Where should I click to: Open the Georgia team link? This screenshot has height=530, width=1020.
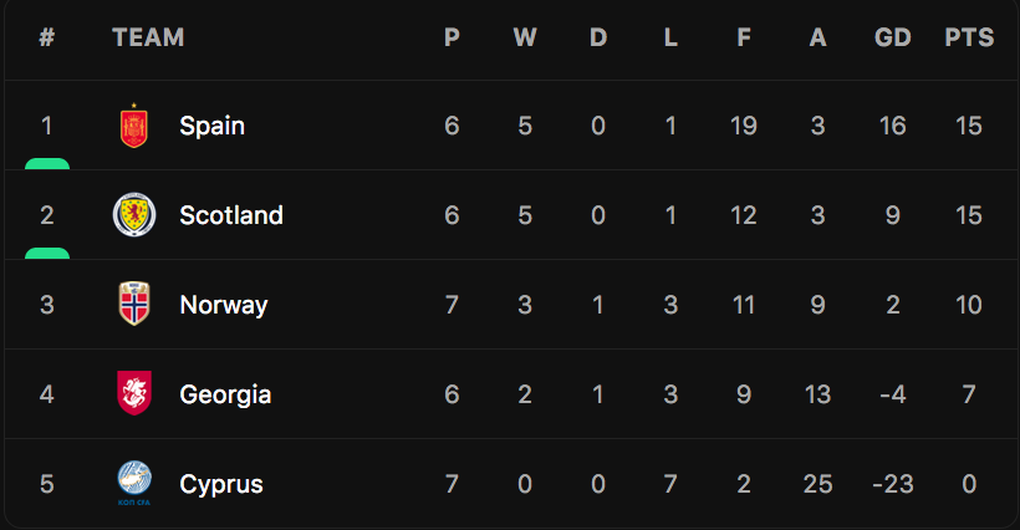coord(225,395)
